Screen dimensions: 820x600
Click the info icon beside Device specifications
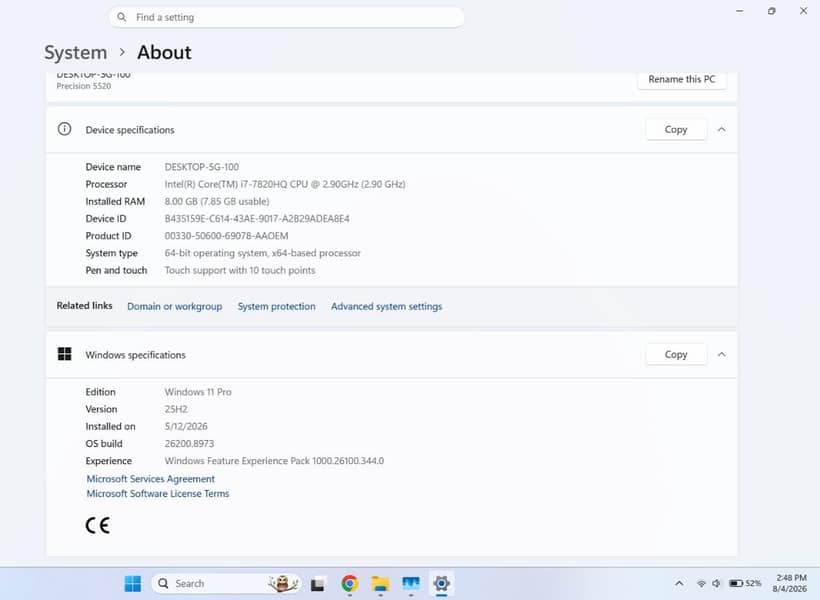[x=64, y=129]
